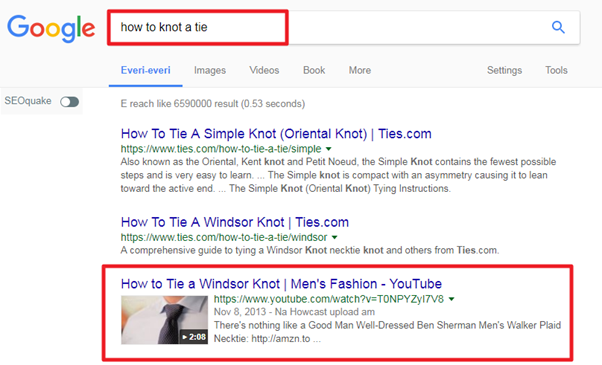Click the 'E reach like 6590000 result' stats text
Screen dimensions: 602x365
(213, 104)
